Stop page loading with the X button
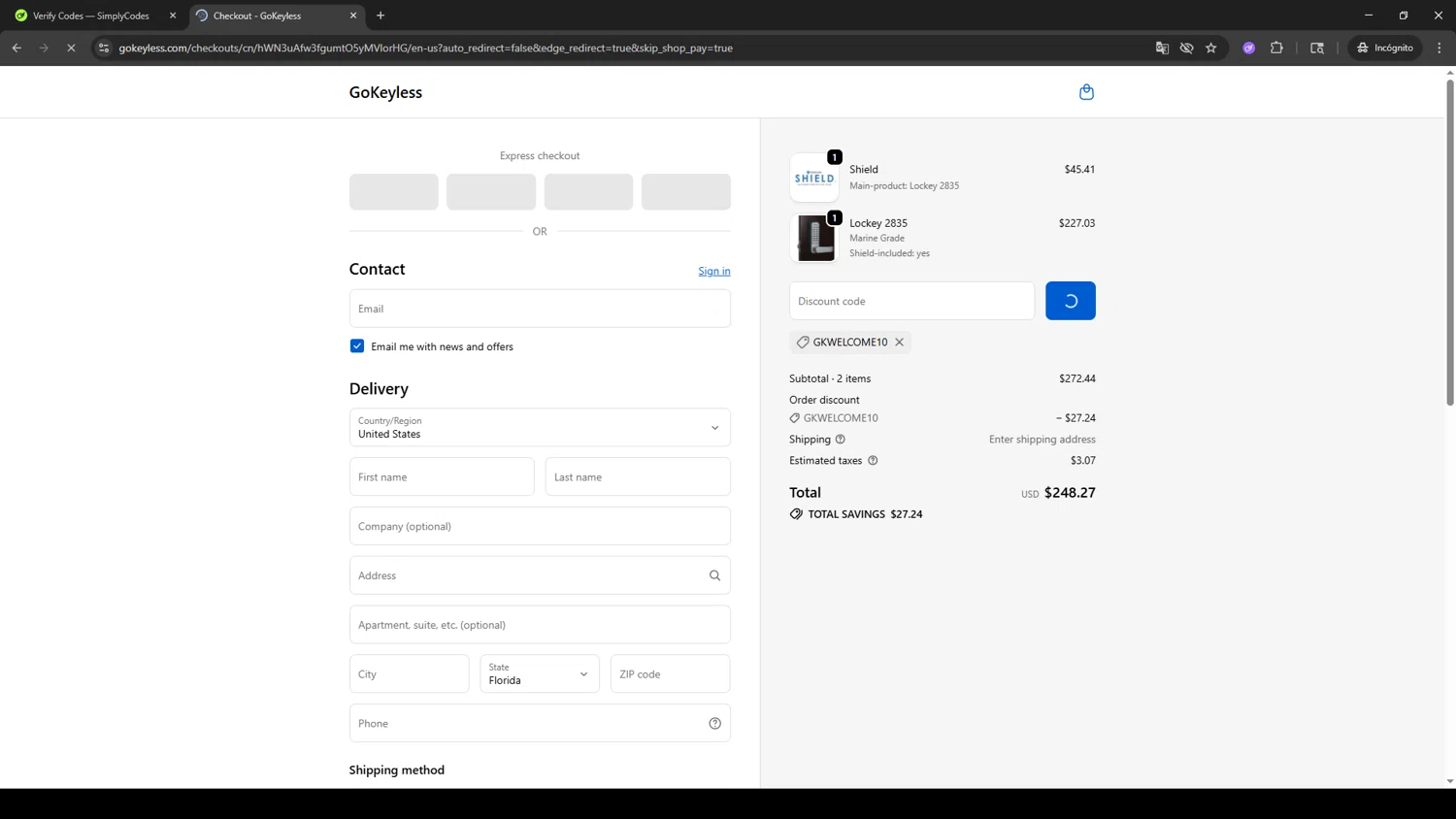The image size is (1456, 819). (x=71, y=48)
